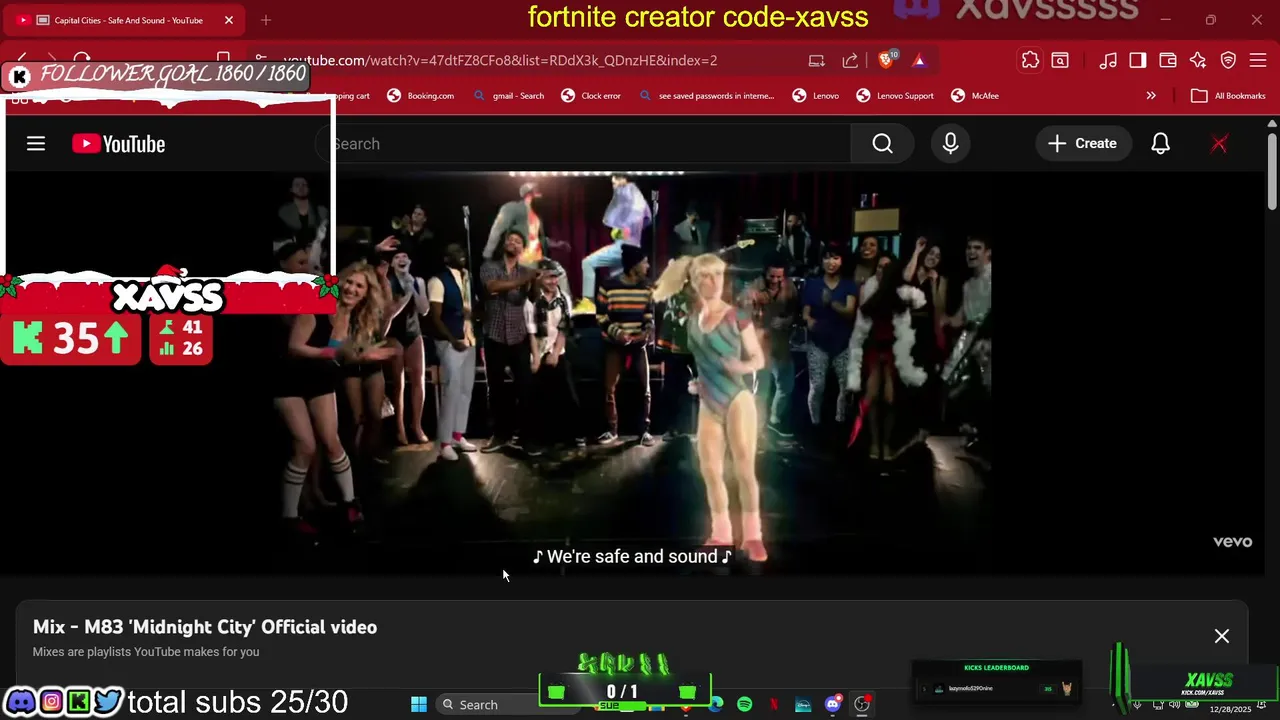Open the Lenovo bookmark

pos(815,96)
